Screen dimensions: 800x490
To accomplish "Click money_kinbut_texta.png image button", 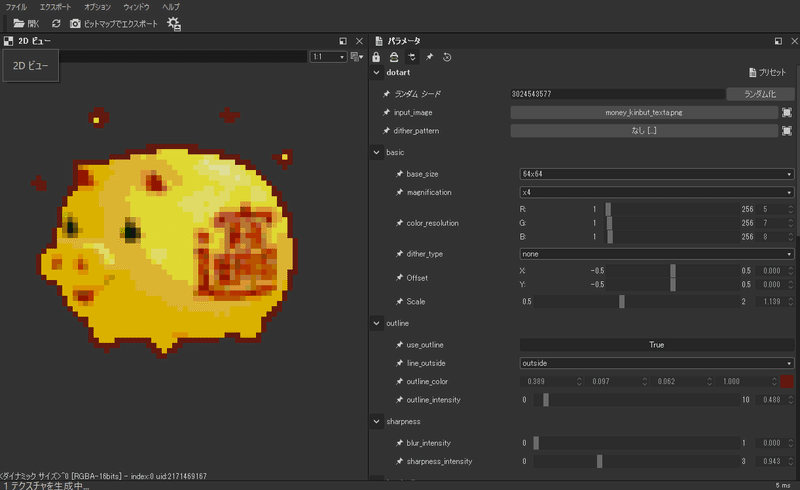I will click(x=644, y=112).
